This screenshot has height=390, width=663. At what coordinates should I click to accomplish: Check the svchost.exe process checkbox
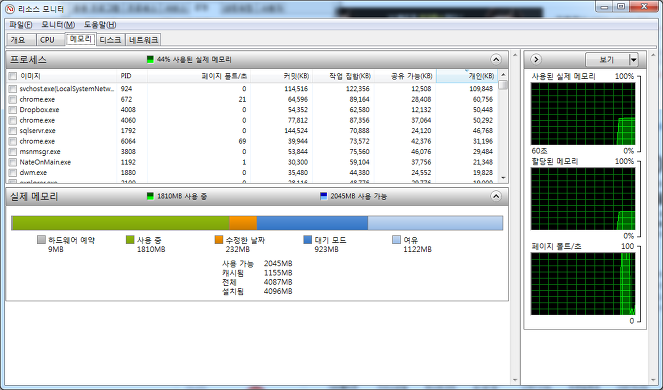pos(13,89)
